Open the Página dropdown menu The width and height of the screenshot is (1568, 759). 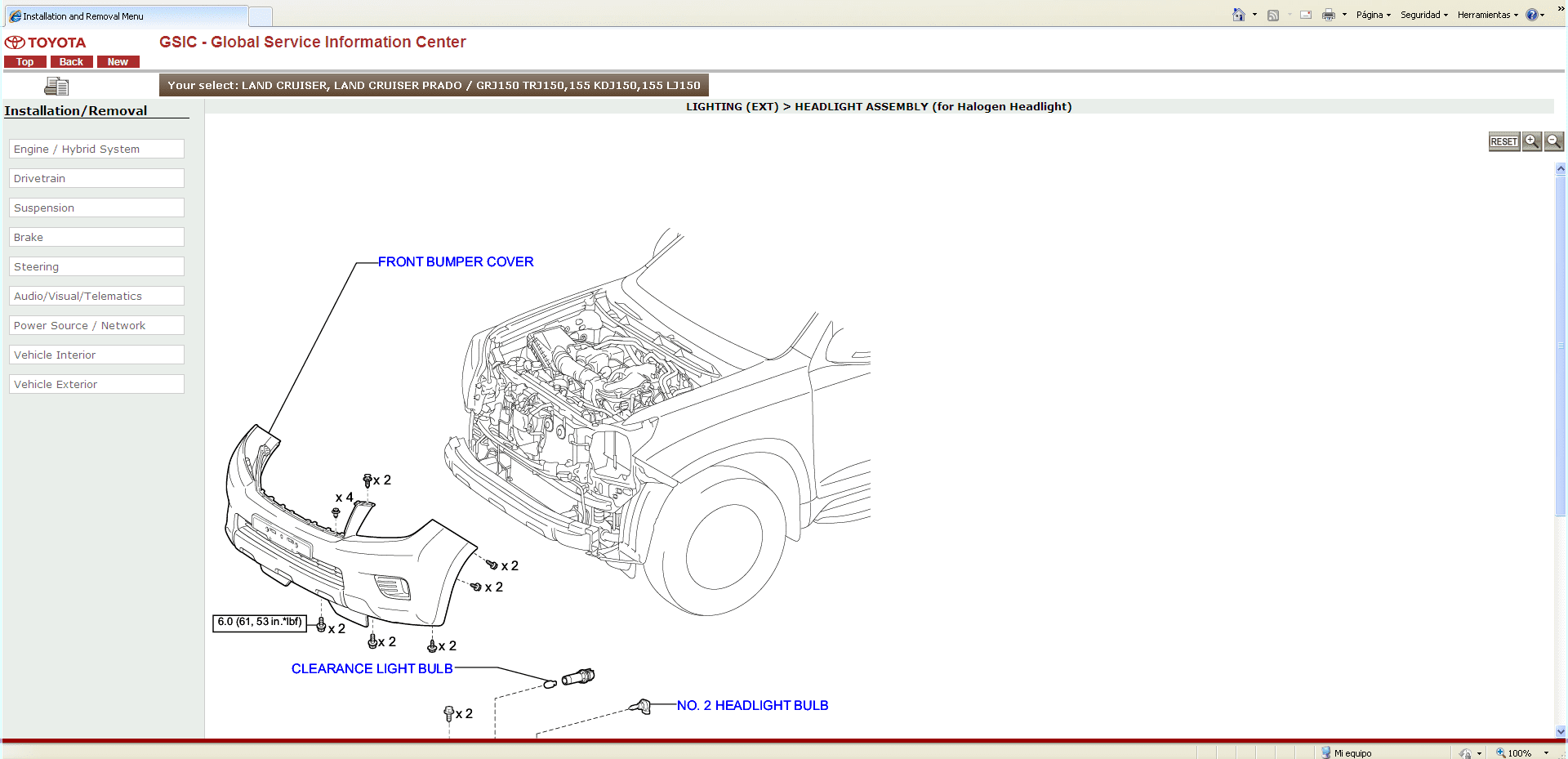pos(1373,15)
